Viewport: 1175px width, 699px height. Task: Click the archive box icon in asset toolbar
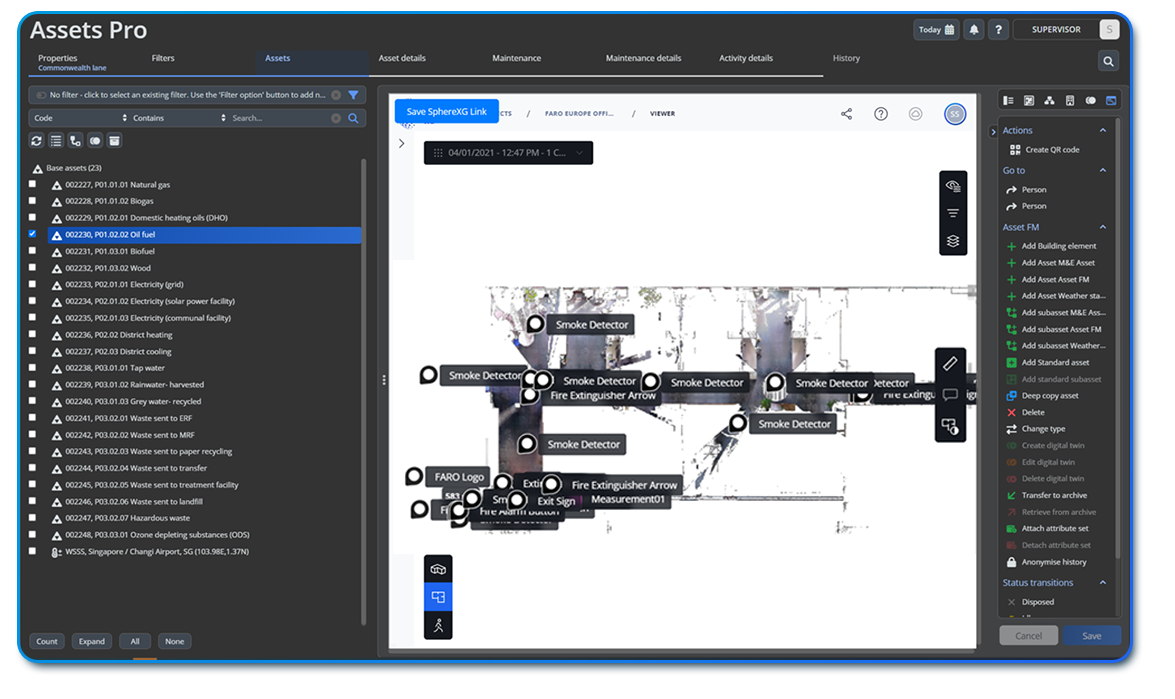tap(115, 141)
